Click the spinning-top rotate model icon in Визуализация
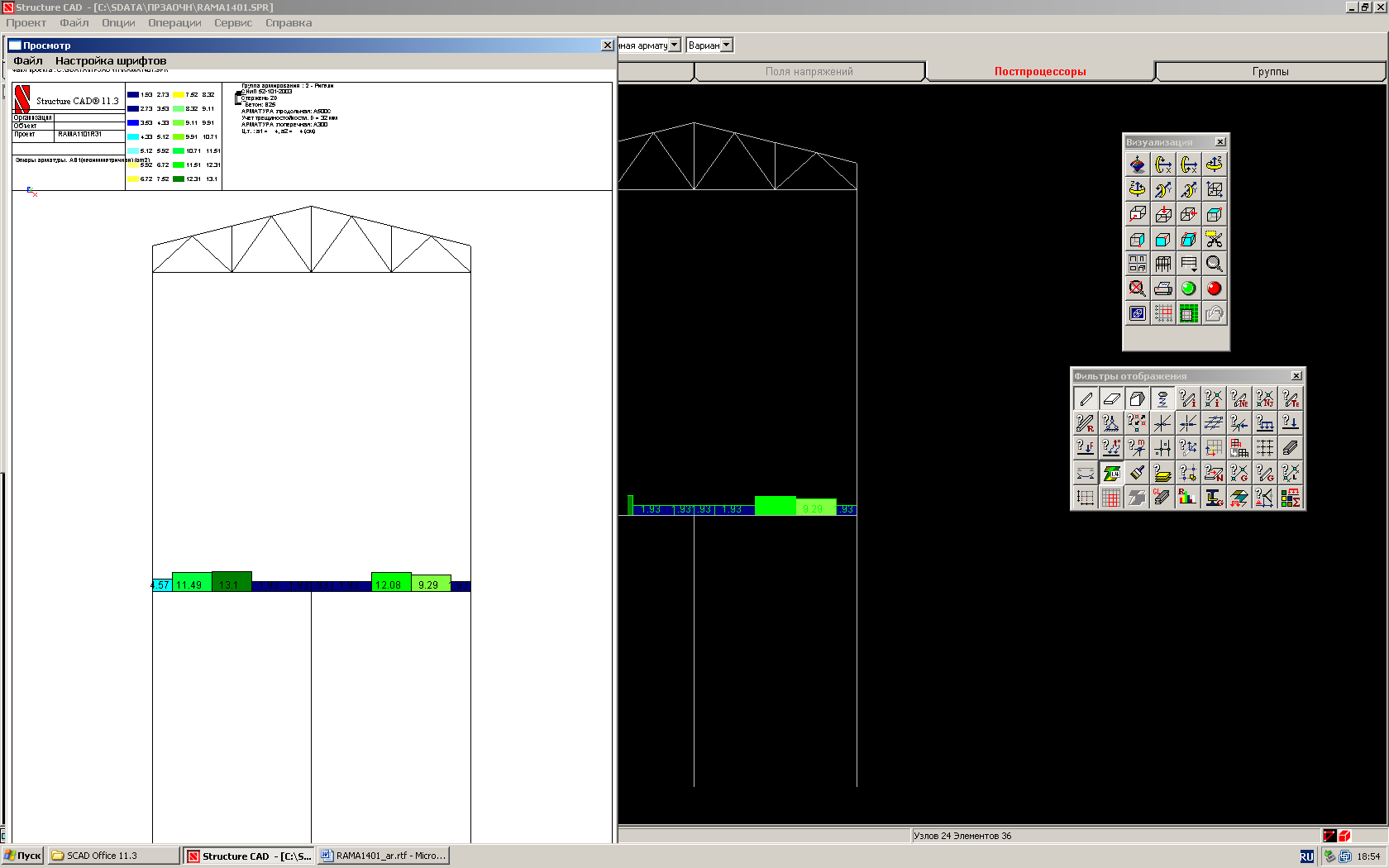 [x=1138, y=165]
